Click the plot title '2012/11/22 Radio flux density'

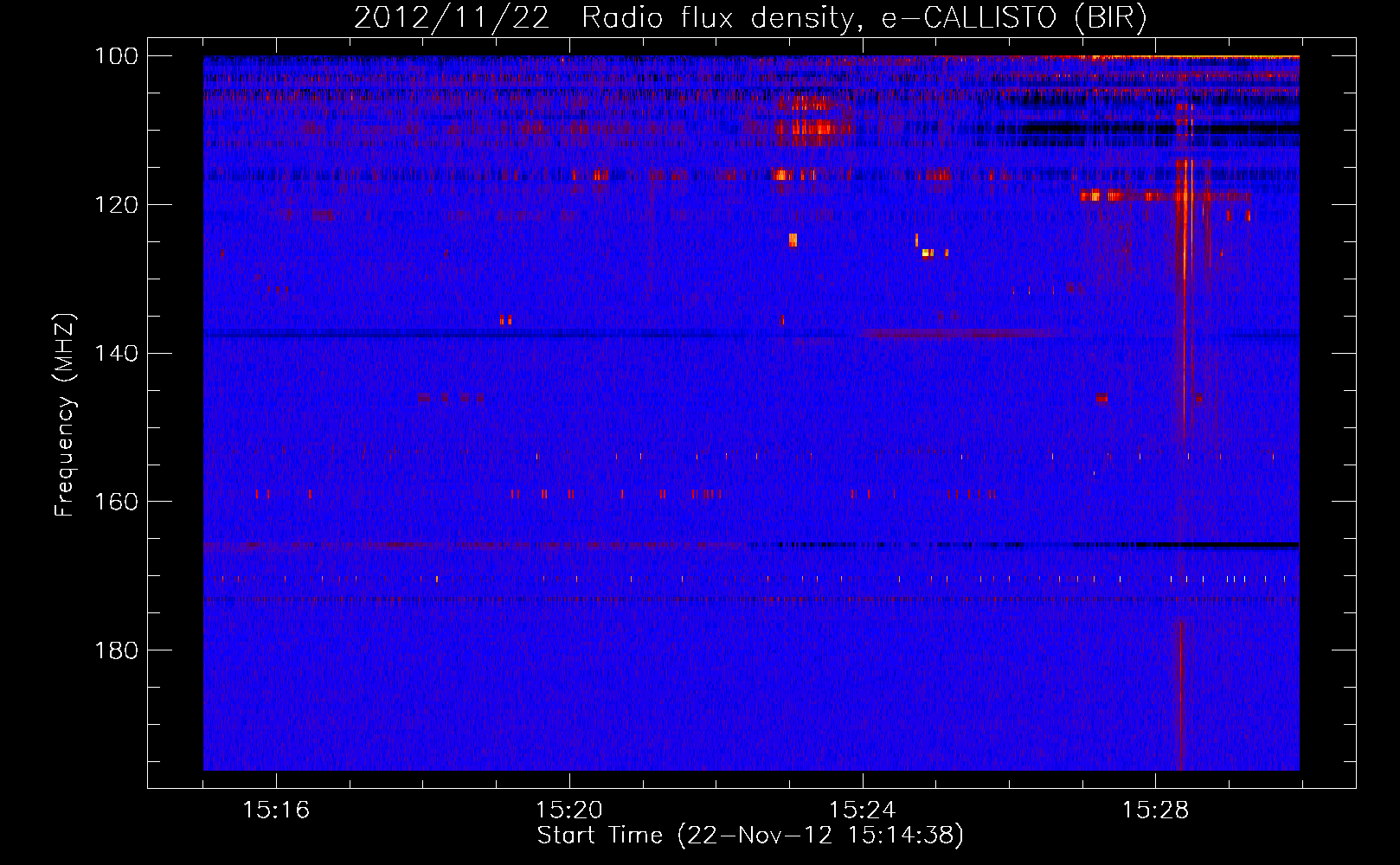[x=750, y=17]
